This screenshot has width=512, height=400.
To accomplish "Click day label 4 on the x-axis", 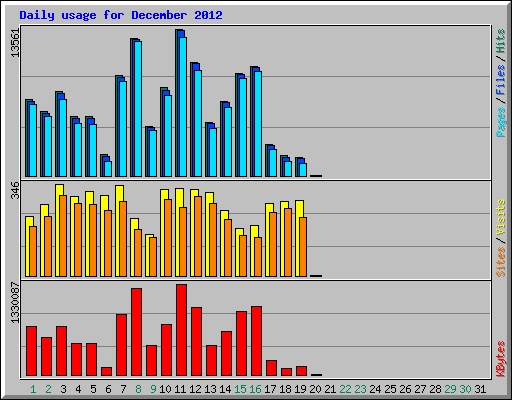I will pos(78,389).
